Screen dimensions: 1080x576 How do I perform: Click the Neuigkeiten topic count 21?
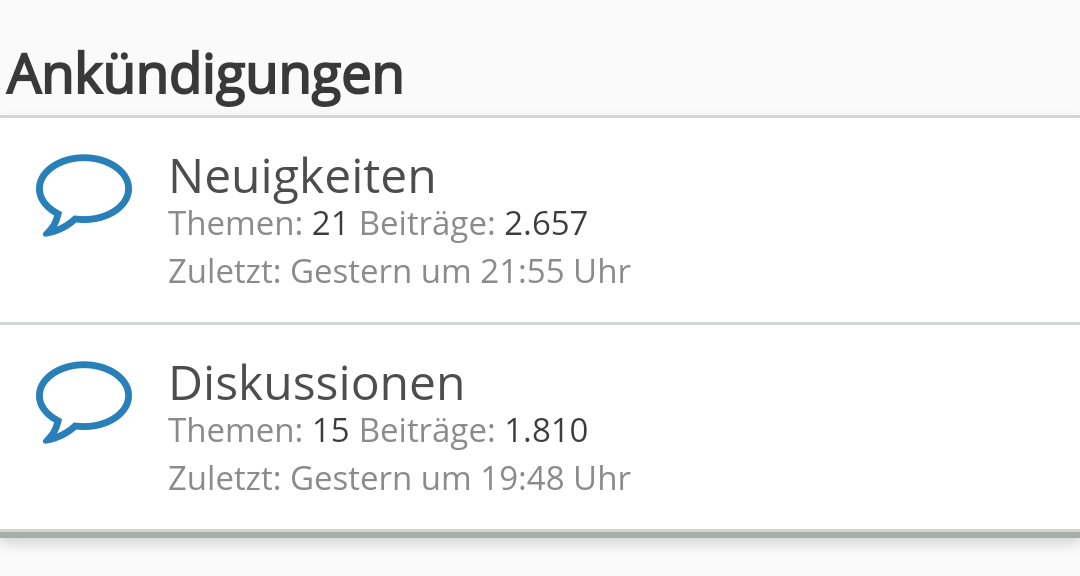pos(329,224)
